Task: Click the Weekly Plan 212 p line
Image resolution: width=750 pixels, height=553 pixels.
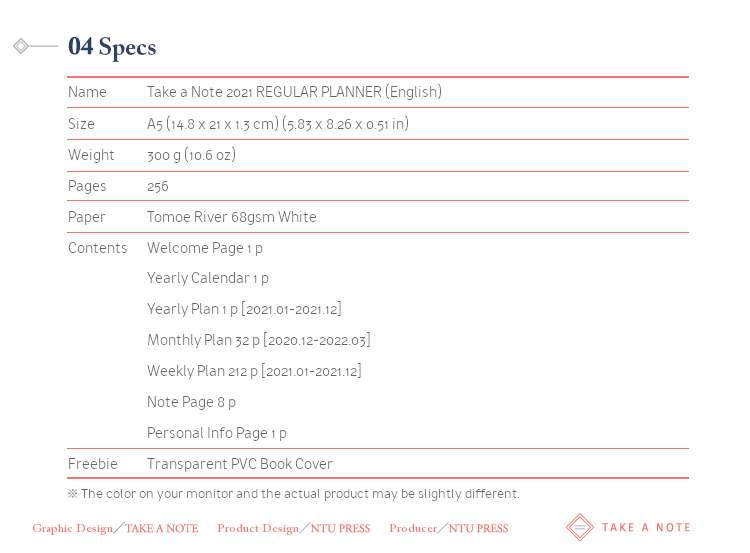Action: [254, 371]
